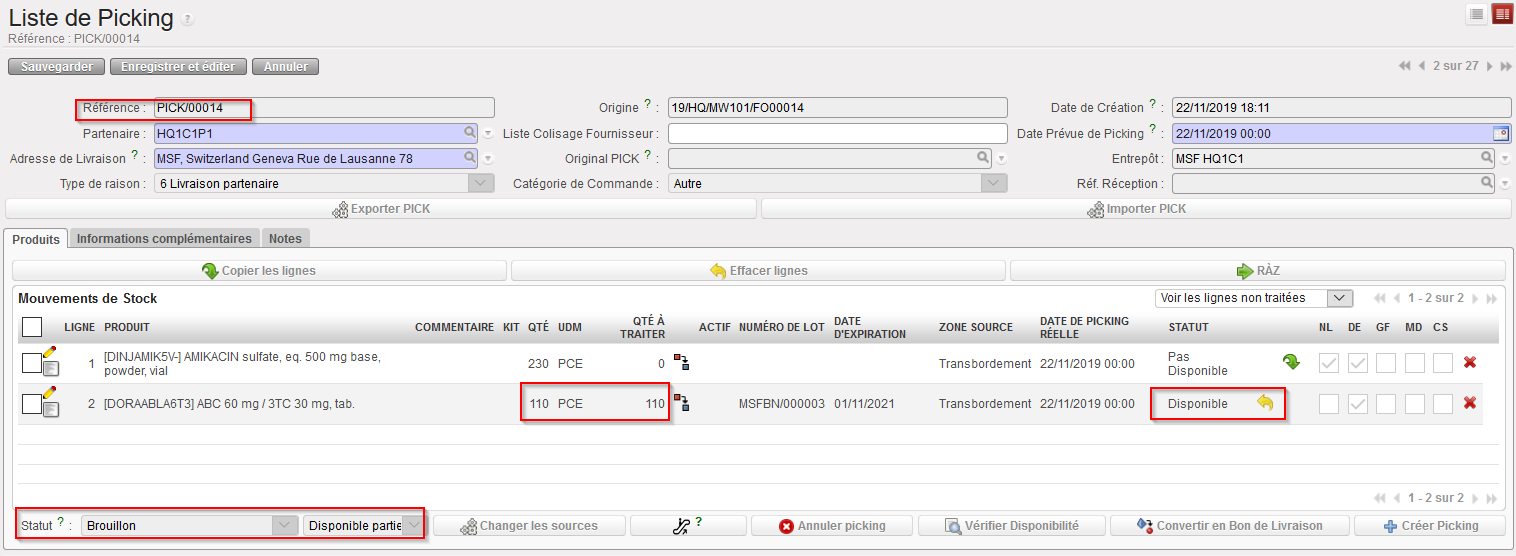1516x556 pixels.
Task: Toggle CS checkbox on ABC 60 mg row
Action: click(x=1441, y=403)
